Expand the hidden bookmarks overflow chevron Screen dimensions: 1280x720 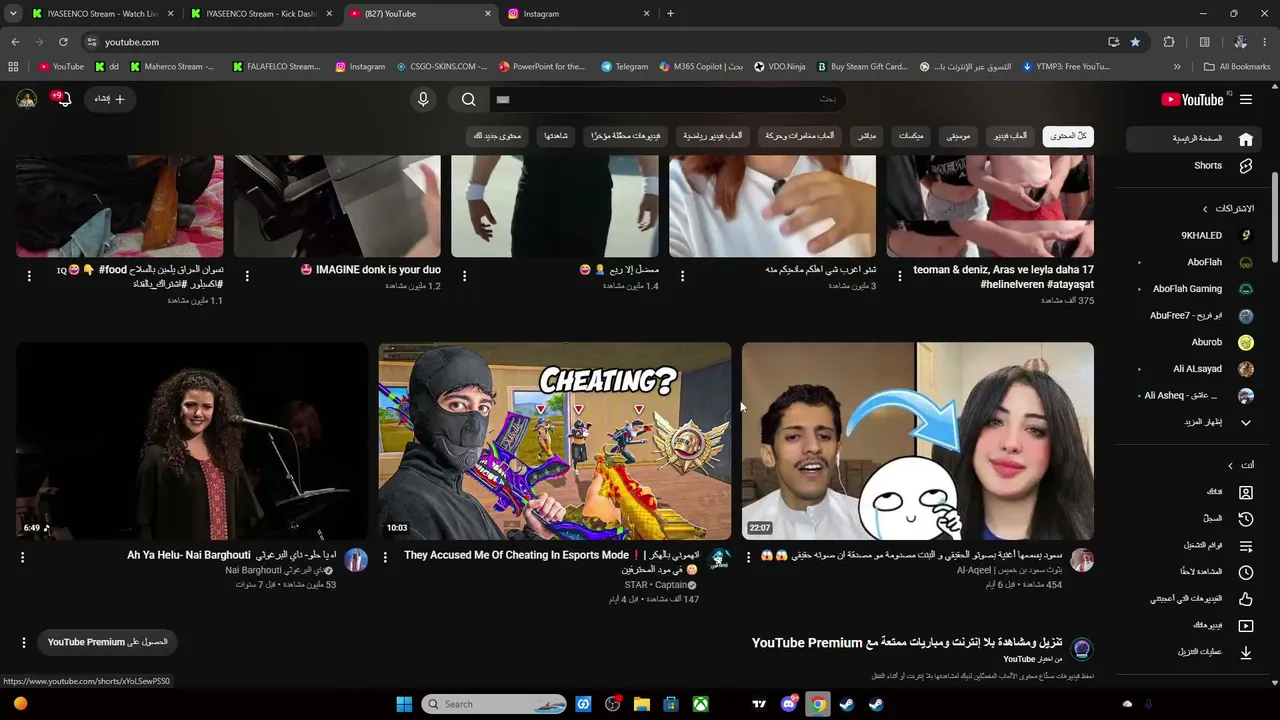(x=1177, y=67)
